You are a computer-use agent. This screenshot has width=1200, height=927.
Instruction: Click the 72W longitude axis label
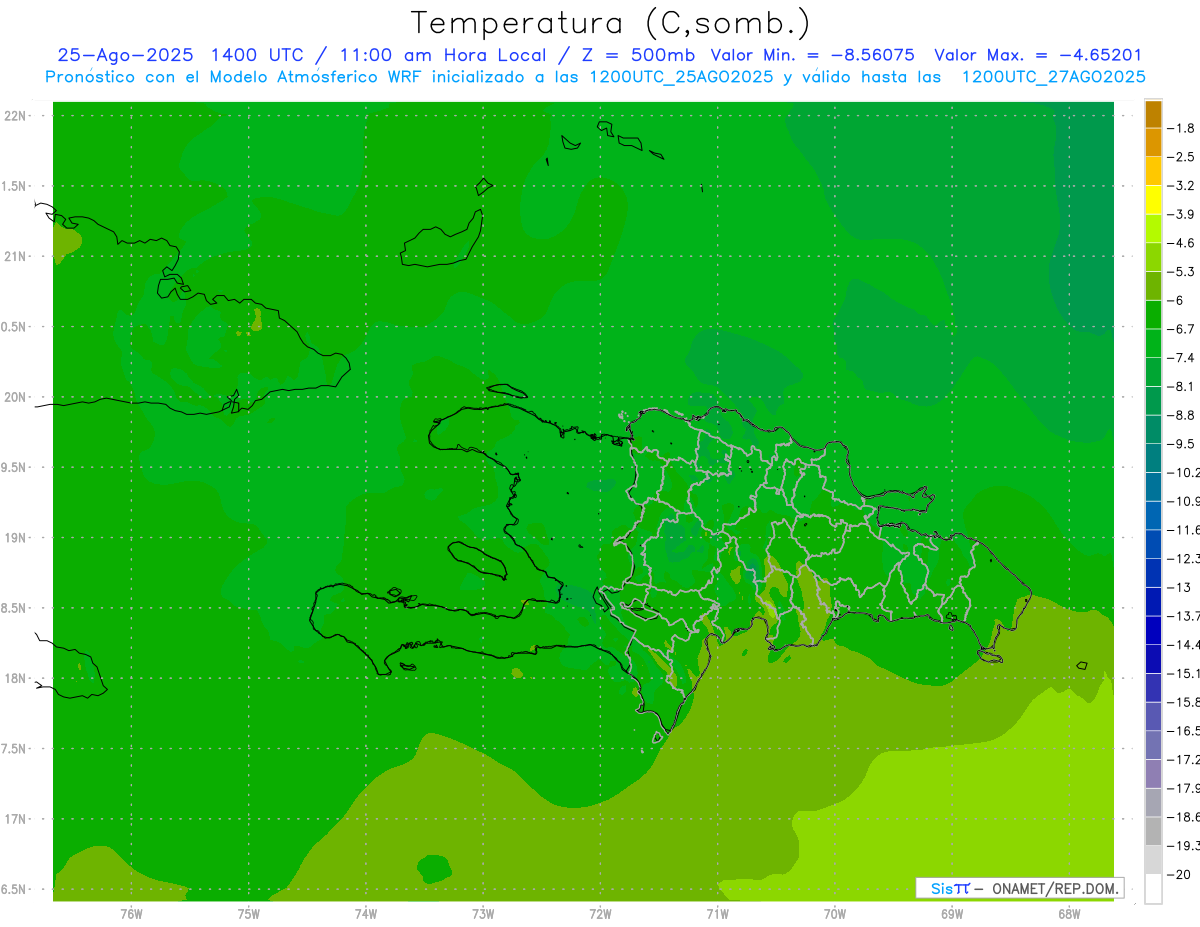pyautogui.click(x=600, y=914)
